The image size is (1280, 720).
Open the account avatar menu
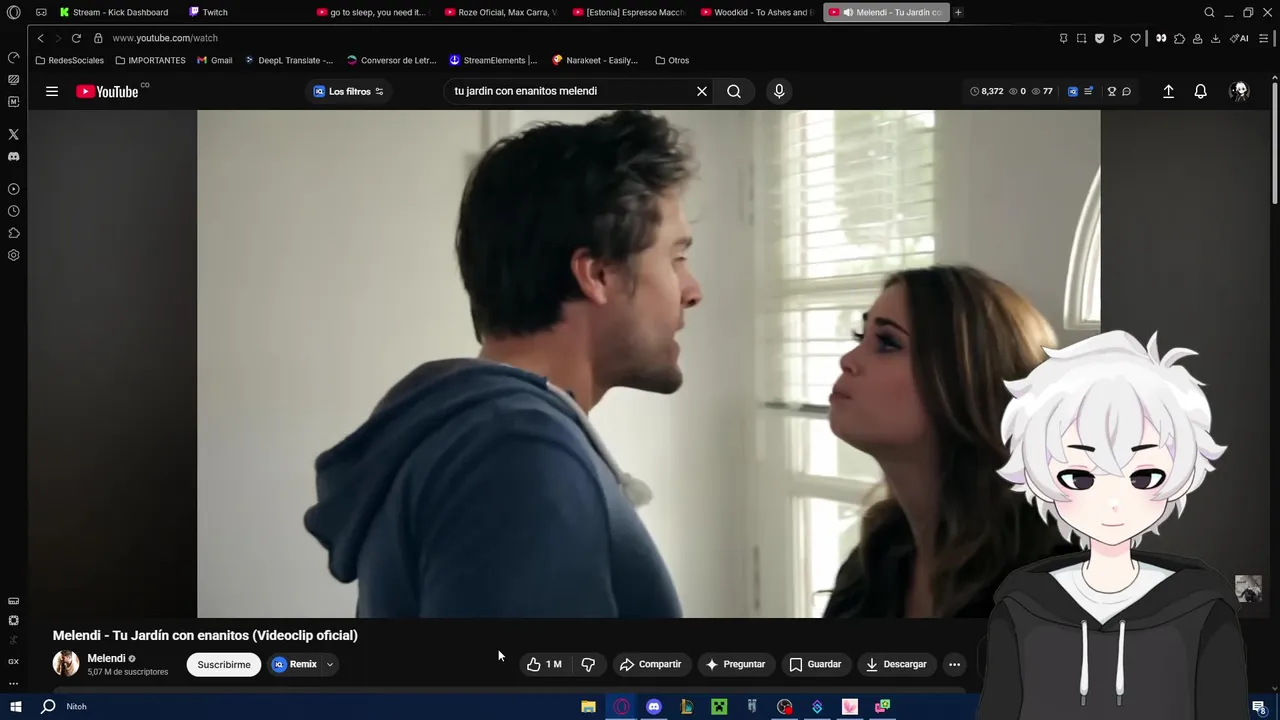(1240, 91)
